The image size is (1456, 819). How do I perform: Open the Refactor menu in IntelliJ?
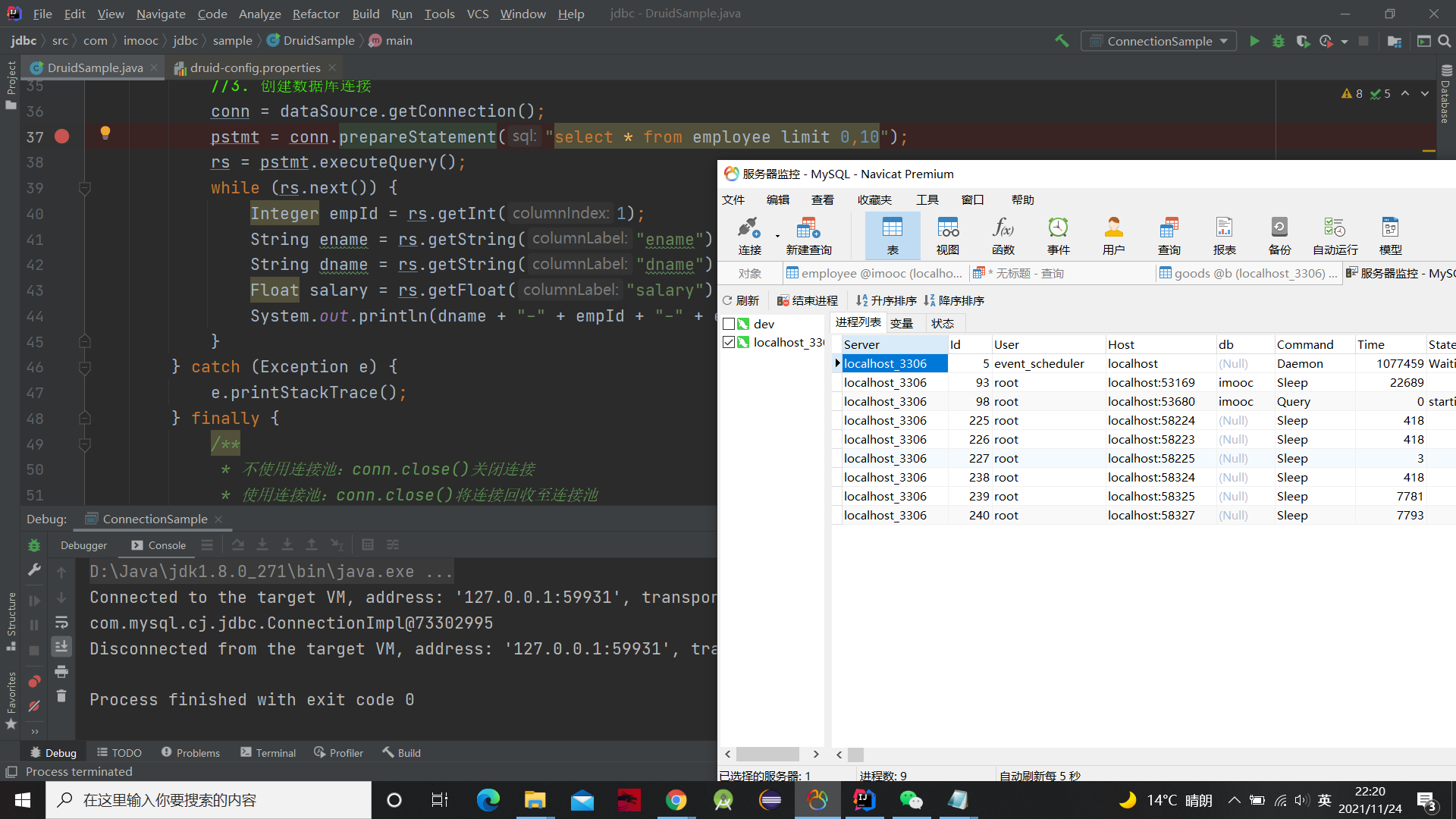[315, 14]
